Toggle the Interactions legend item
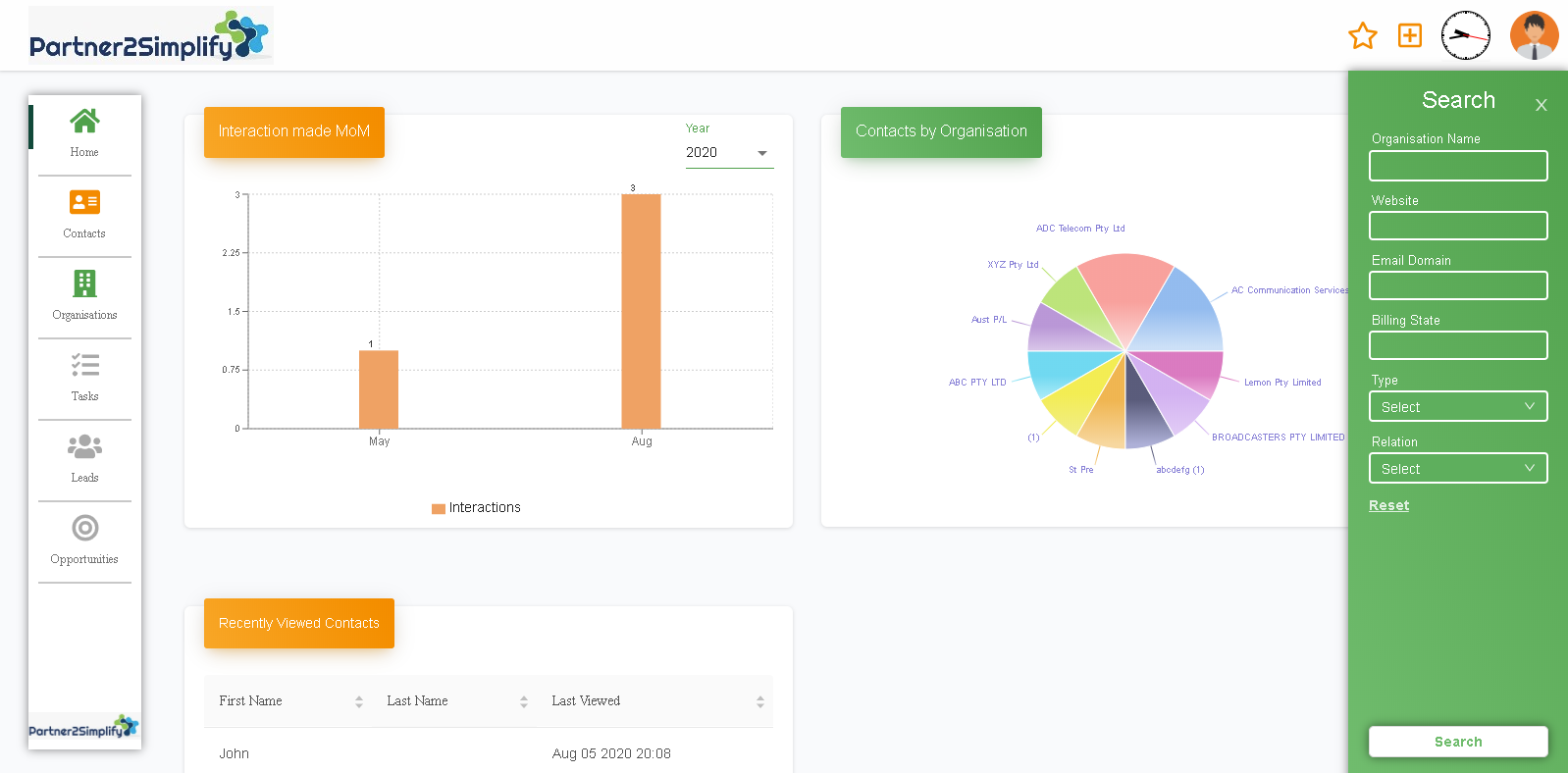Screen dimensions: 1568x773 click(476, 507)
